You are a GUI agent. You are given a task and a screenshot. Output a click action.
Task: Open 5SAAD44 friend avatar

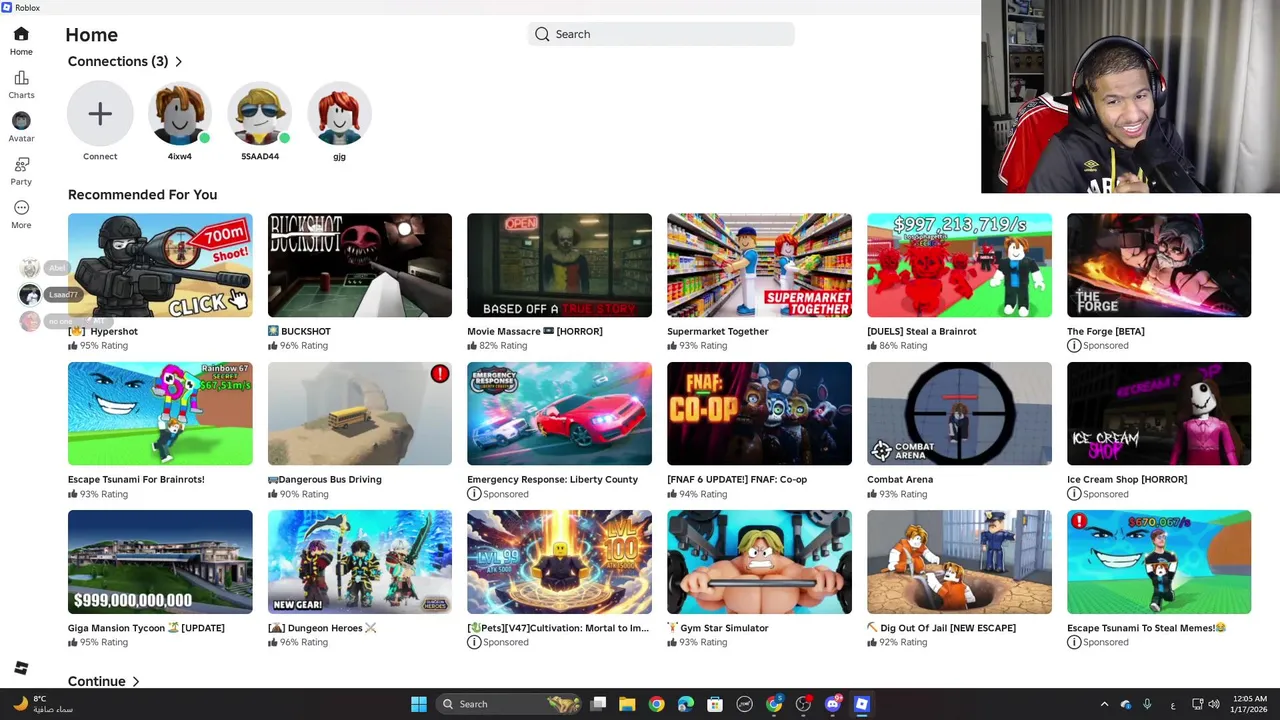[260, 114]
